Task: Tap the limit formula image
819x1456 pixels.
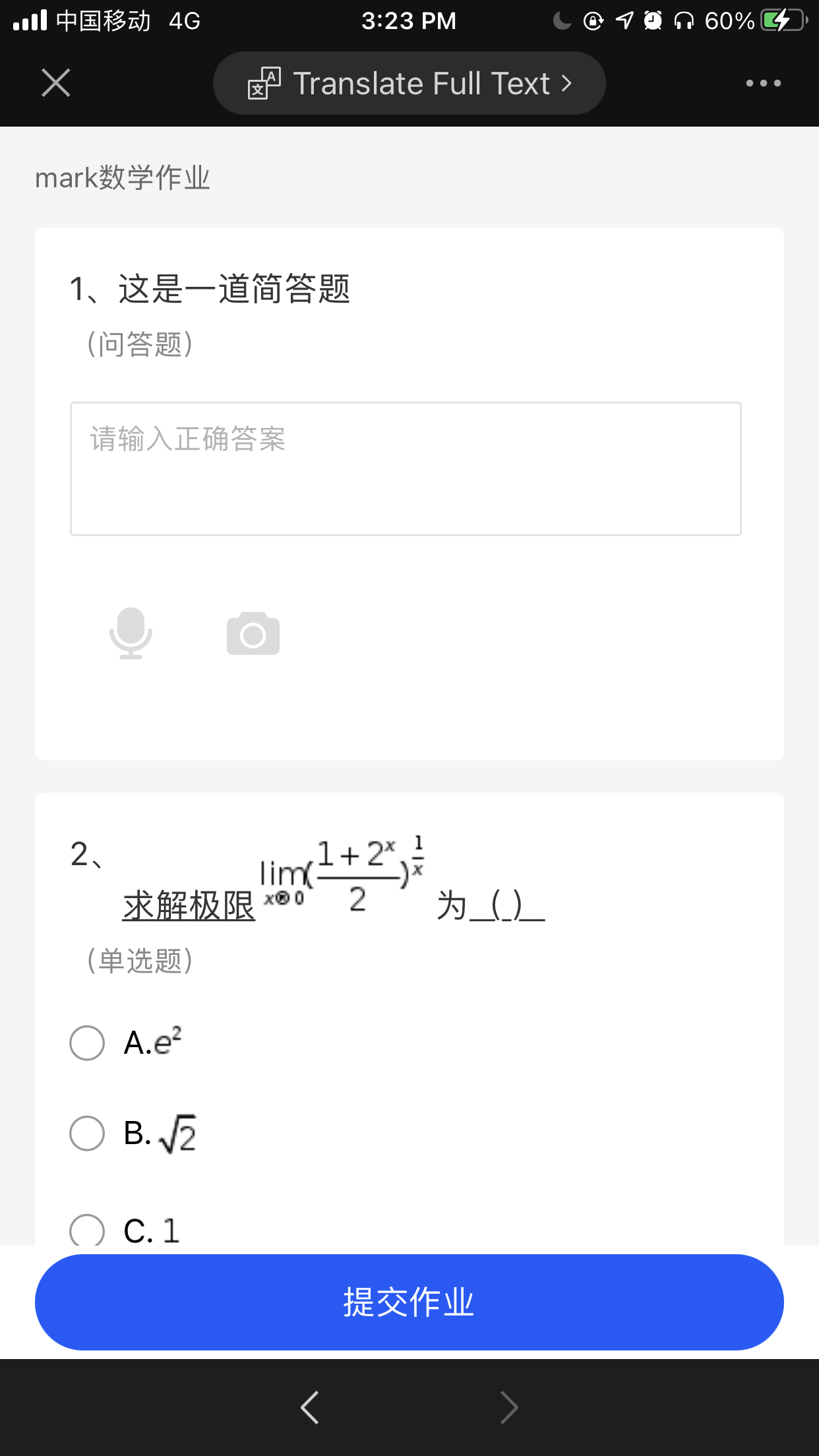Action: click(343, 874)
